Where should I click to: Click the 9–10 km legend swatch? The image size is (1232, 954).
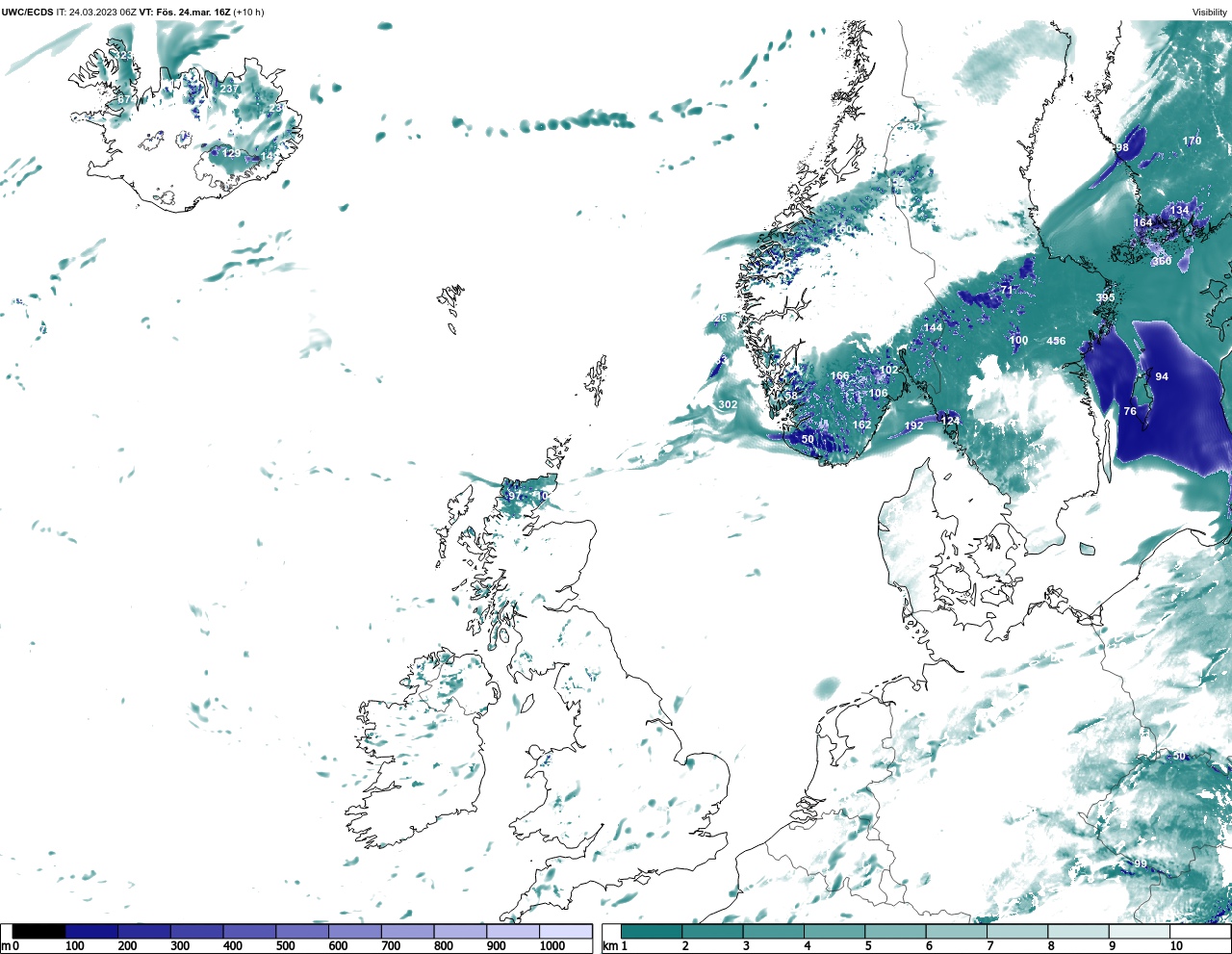pos(1138,932)
